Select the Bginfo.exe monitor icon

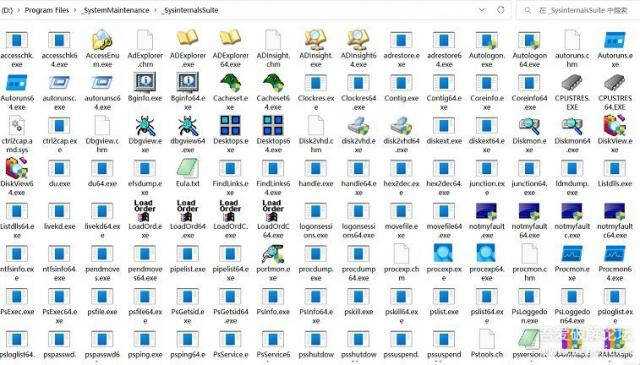145,82
